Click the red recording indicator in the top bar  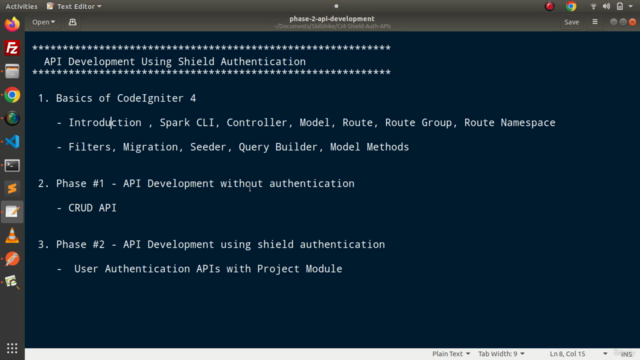click(550, 6)
